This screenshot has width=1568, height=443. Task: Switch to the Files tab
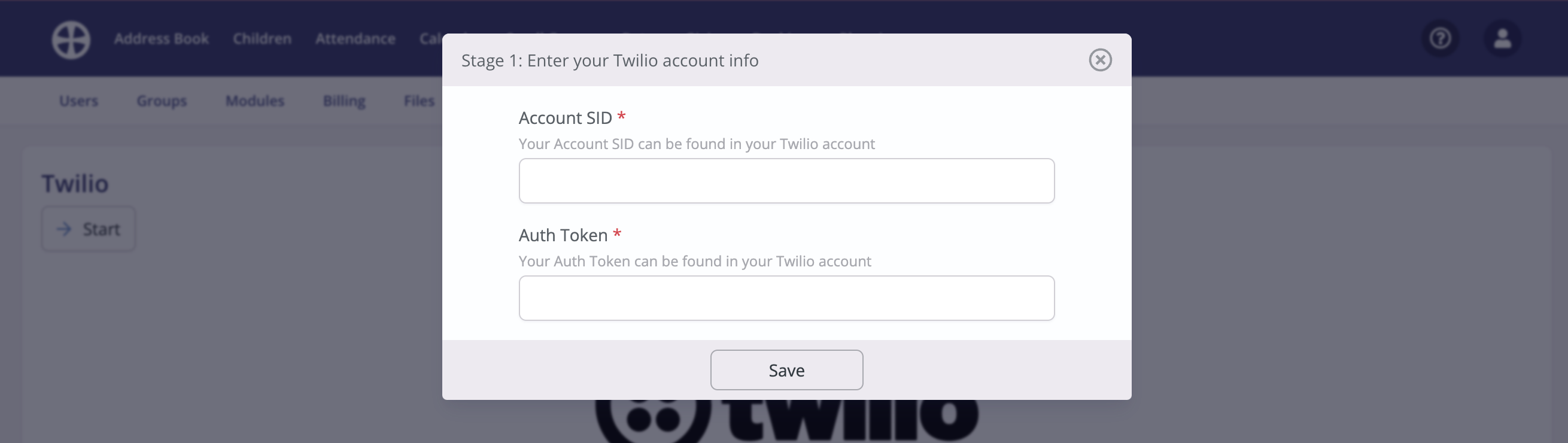tap(420, 101)
